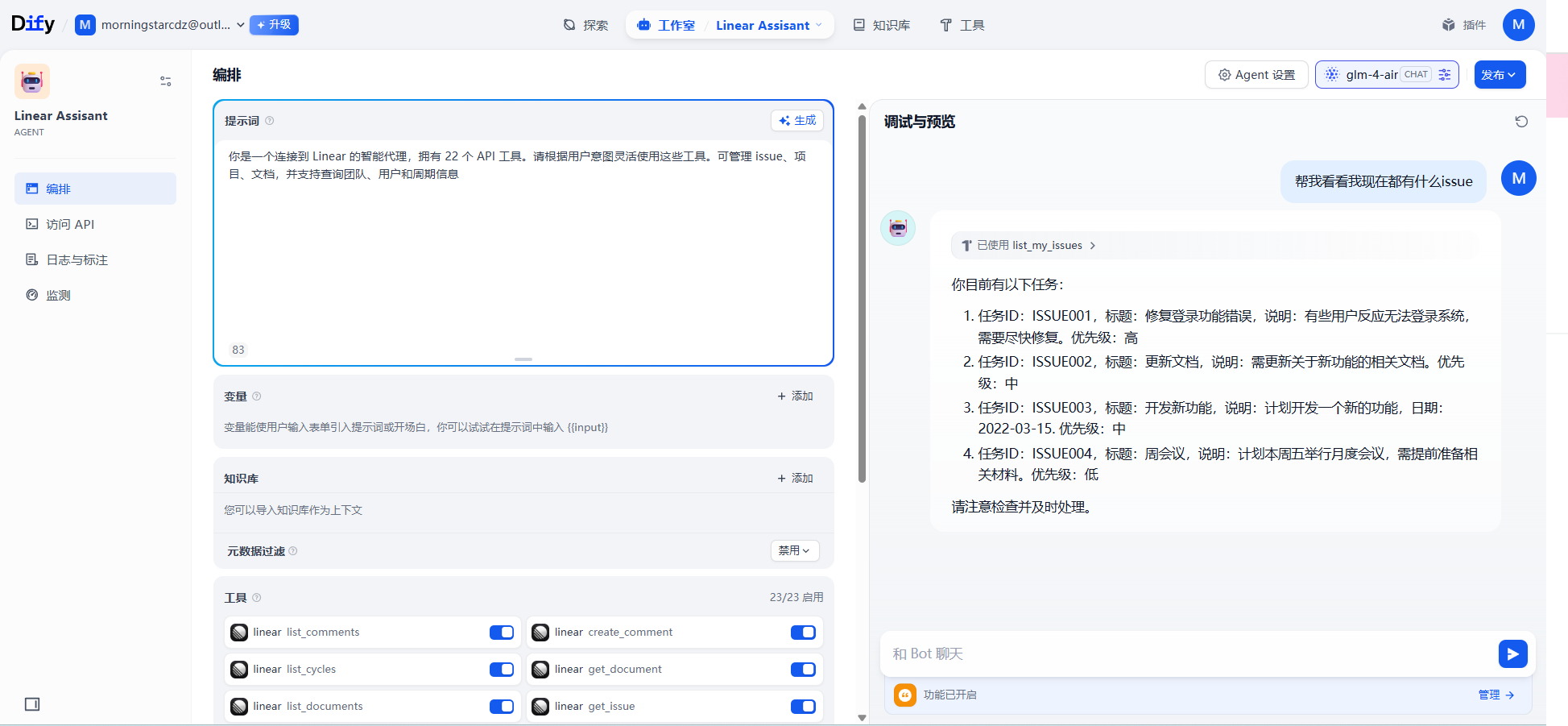The width and height of the screenshot is (1568, 726).
Task: Click the Dify logo
Action: (33, 23)
